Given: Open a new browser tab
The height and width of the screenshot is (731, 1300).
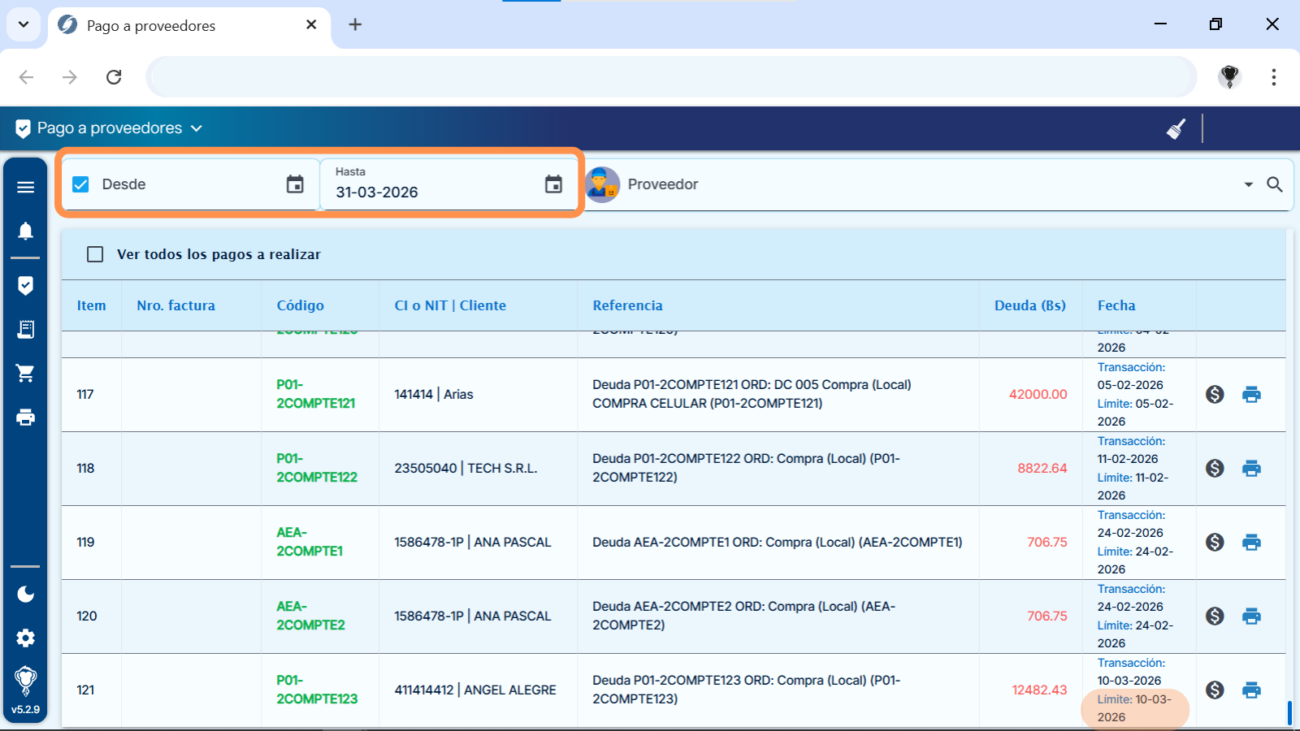Looking at the screenshot, I should (x=355, y=25).
